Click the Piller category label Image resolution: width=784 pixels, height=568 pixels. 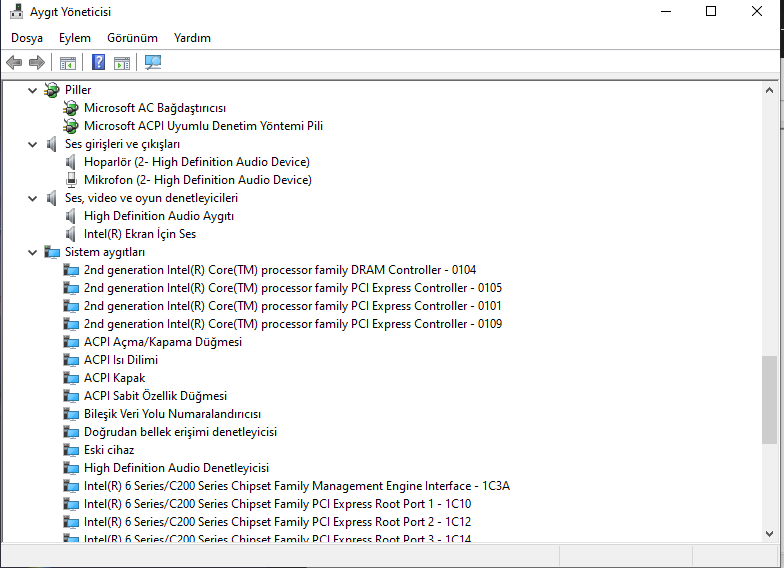click(x=78, y=90)
